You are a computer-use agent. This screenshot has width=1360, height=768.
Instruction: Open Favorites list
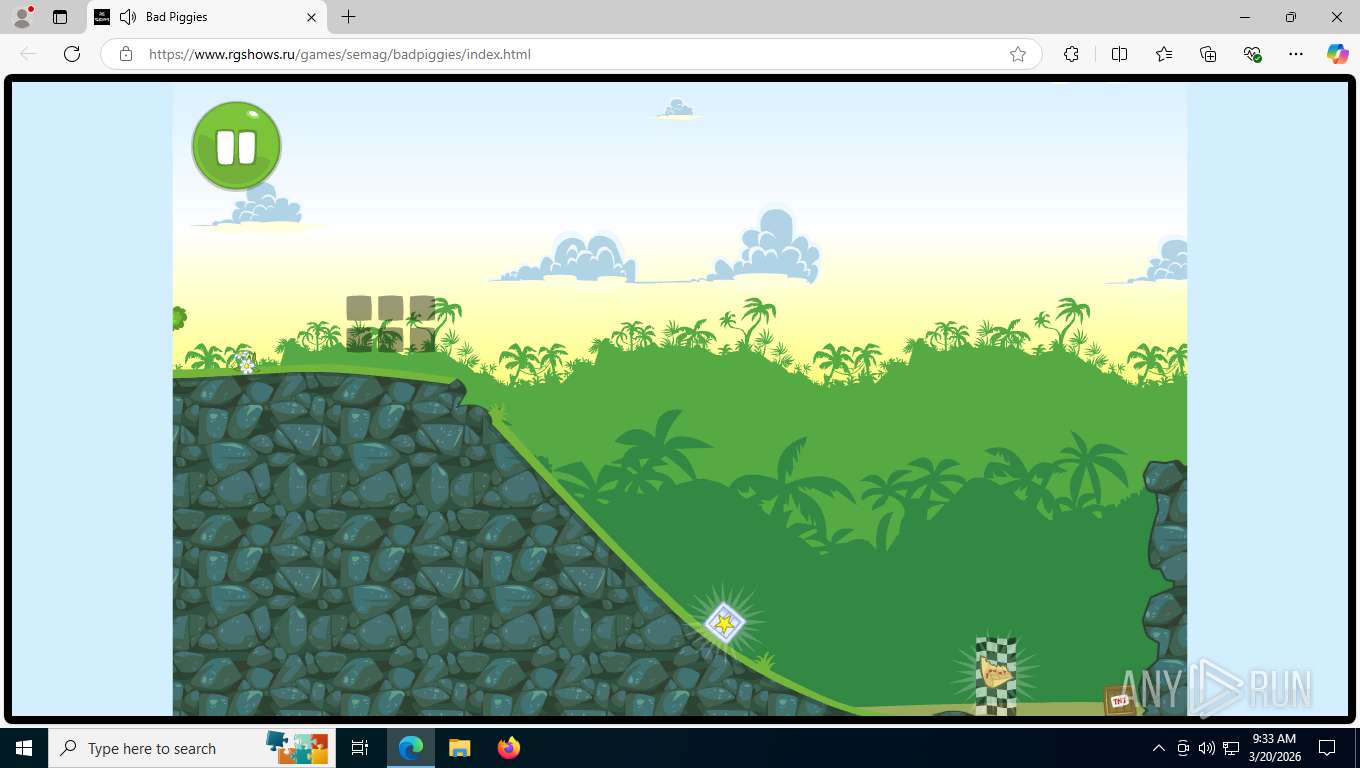pyautogui.click(x=1164, y=54)
